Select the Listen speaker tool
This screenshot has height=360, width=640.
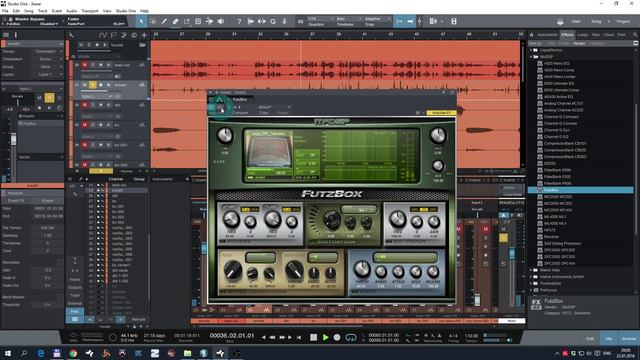click(221, 21)
